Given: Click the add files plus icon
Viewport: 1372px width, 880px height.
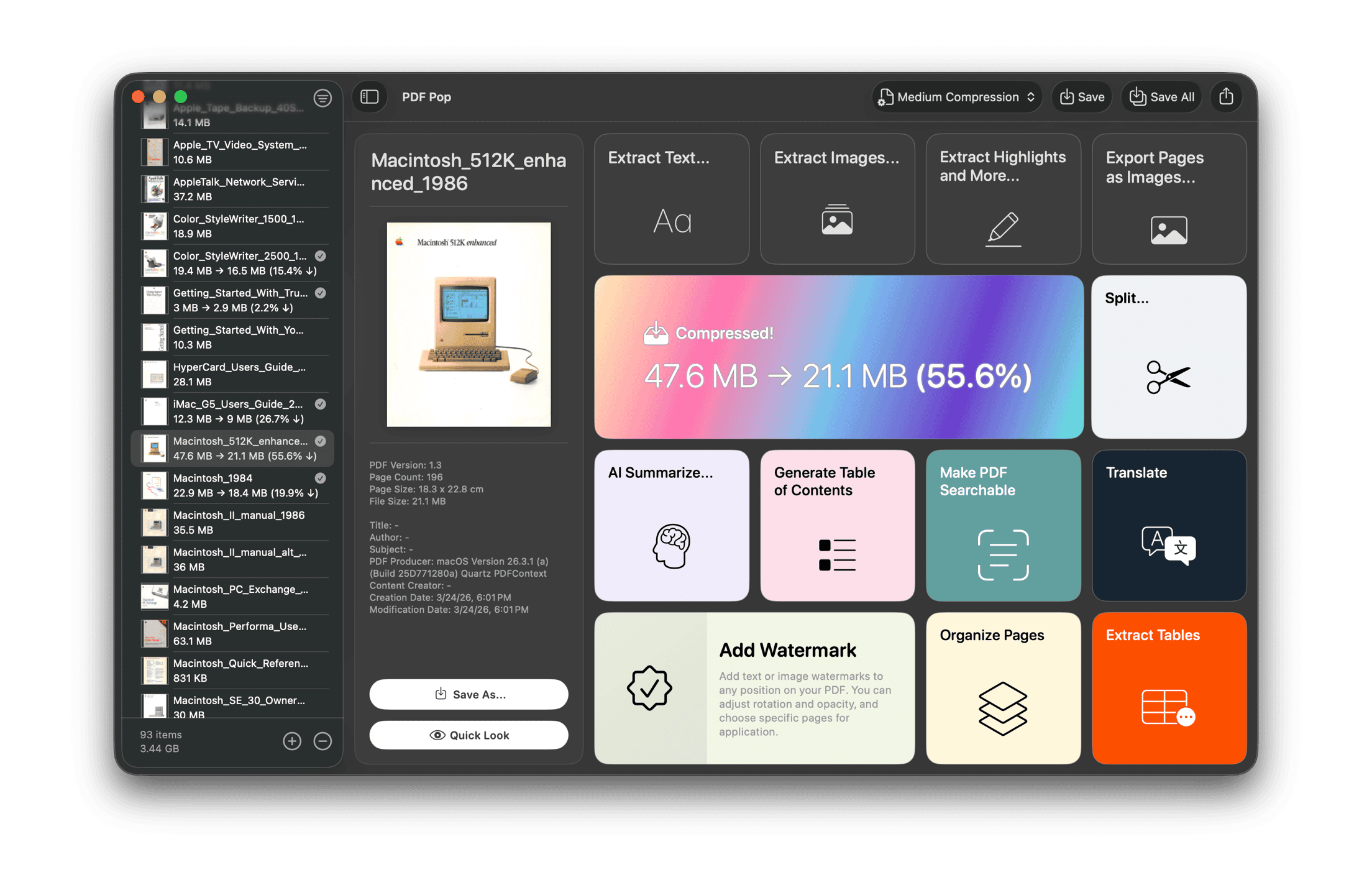Looking at the screenshot, I should pyautogui.click(x=292, y=741).
